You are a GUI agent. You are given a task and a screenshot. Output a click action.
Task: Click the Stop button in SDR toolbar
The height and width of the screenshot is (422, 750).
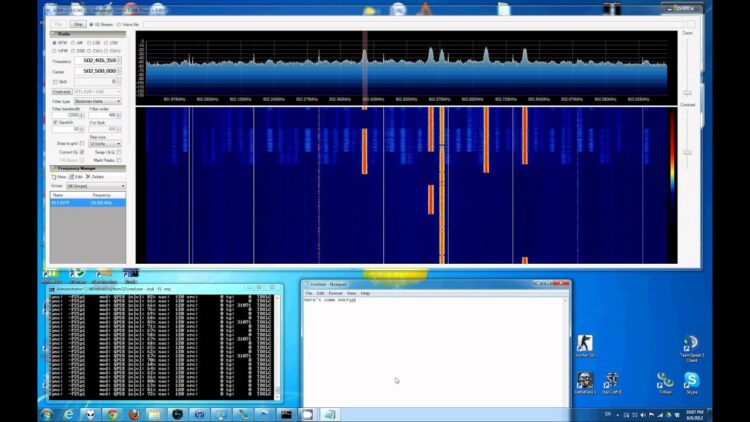(x=78, y=23)
